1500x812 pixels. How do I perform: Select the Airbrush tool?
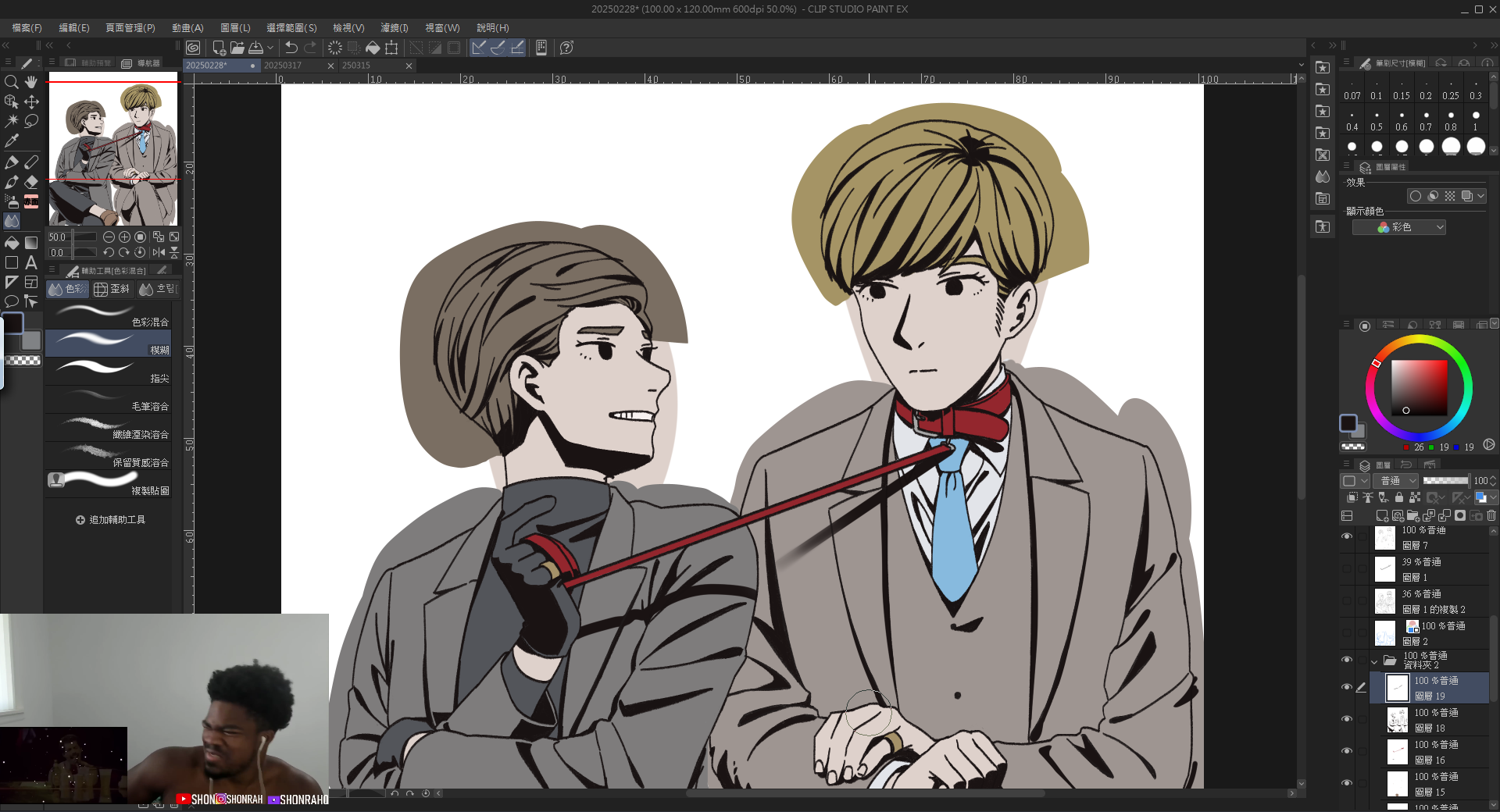12,201
